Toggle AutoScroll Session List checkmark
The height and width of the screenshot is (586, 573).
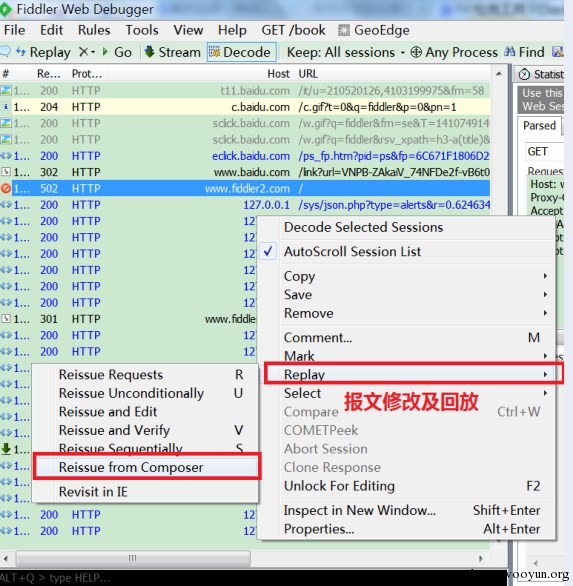click(268, 252)
